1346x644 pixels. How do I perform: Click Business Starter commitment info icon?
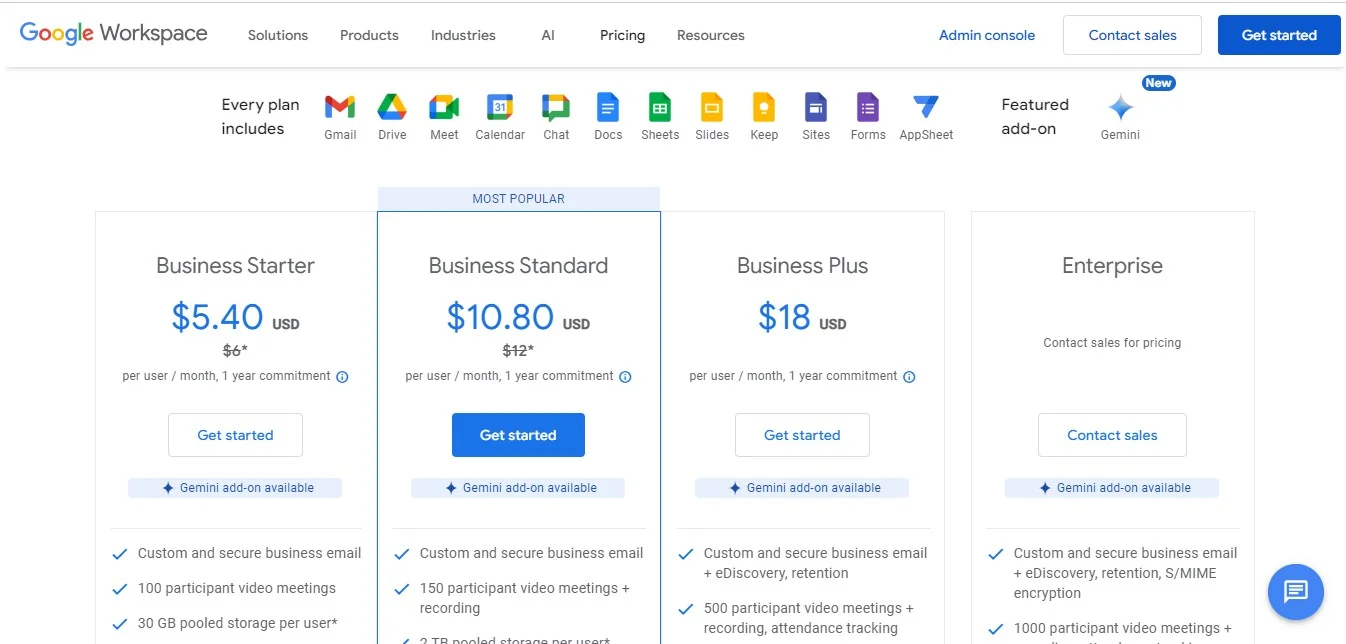pyautogui.click(x=342, y=377)
